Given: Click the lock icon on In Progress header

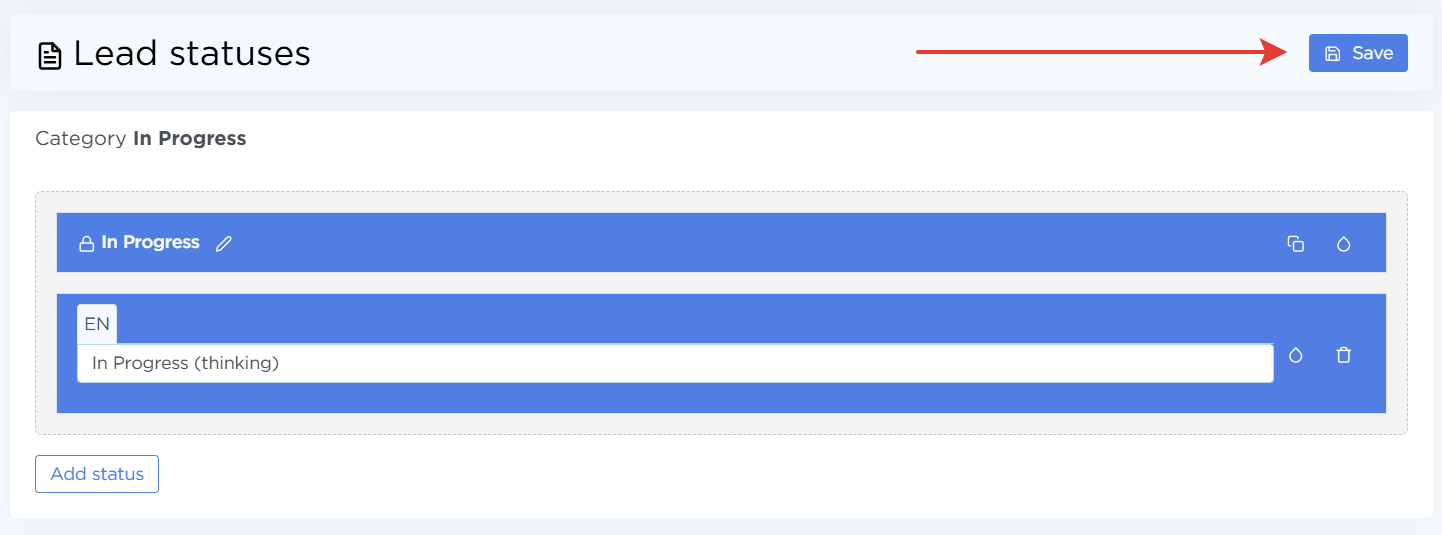Looking at the screenshot, I should [x=86, y=243].
